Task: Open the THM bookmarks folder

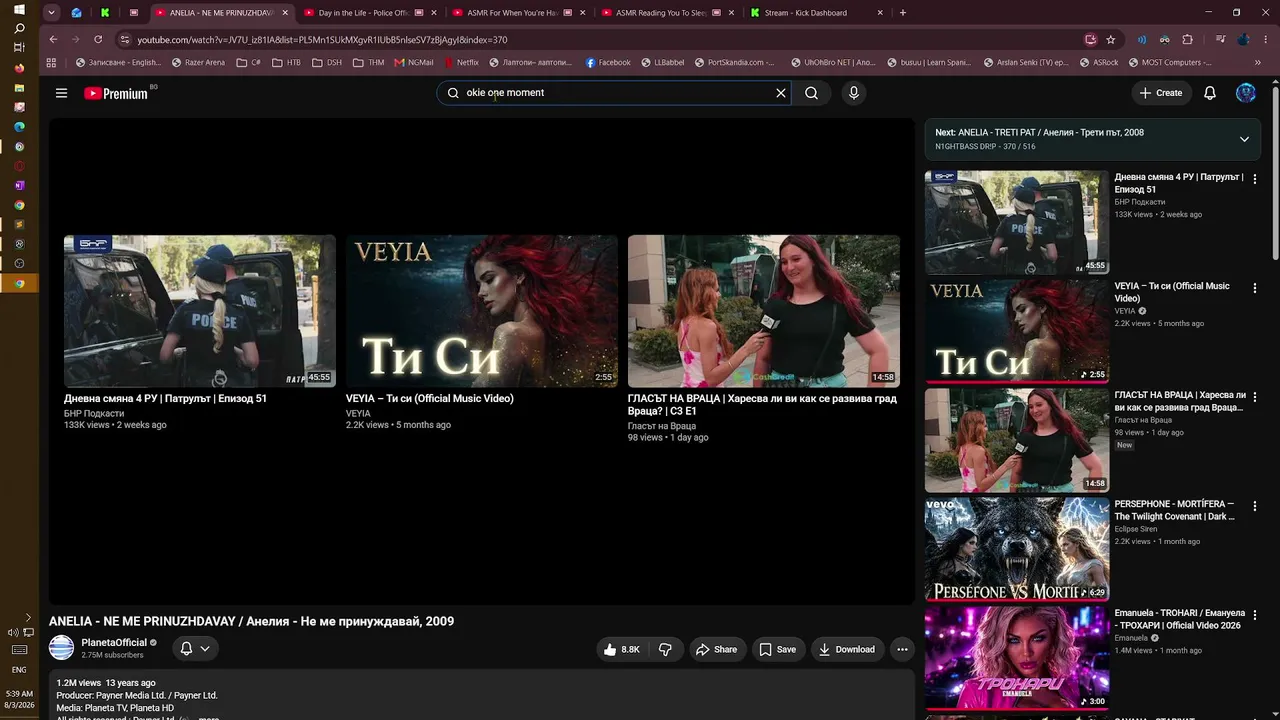Action: (369, 62)
